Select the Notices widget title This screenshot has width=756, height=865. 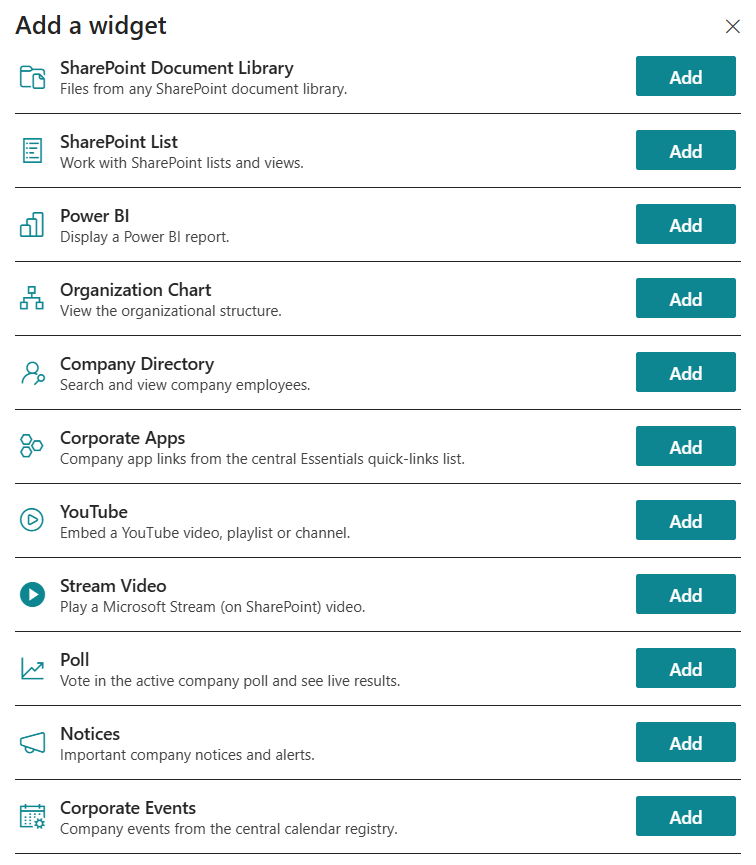[x=90, y=734]
